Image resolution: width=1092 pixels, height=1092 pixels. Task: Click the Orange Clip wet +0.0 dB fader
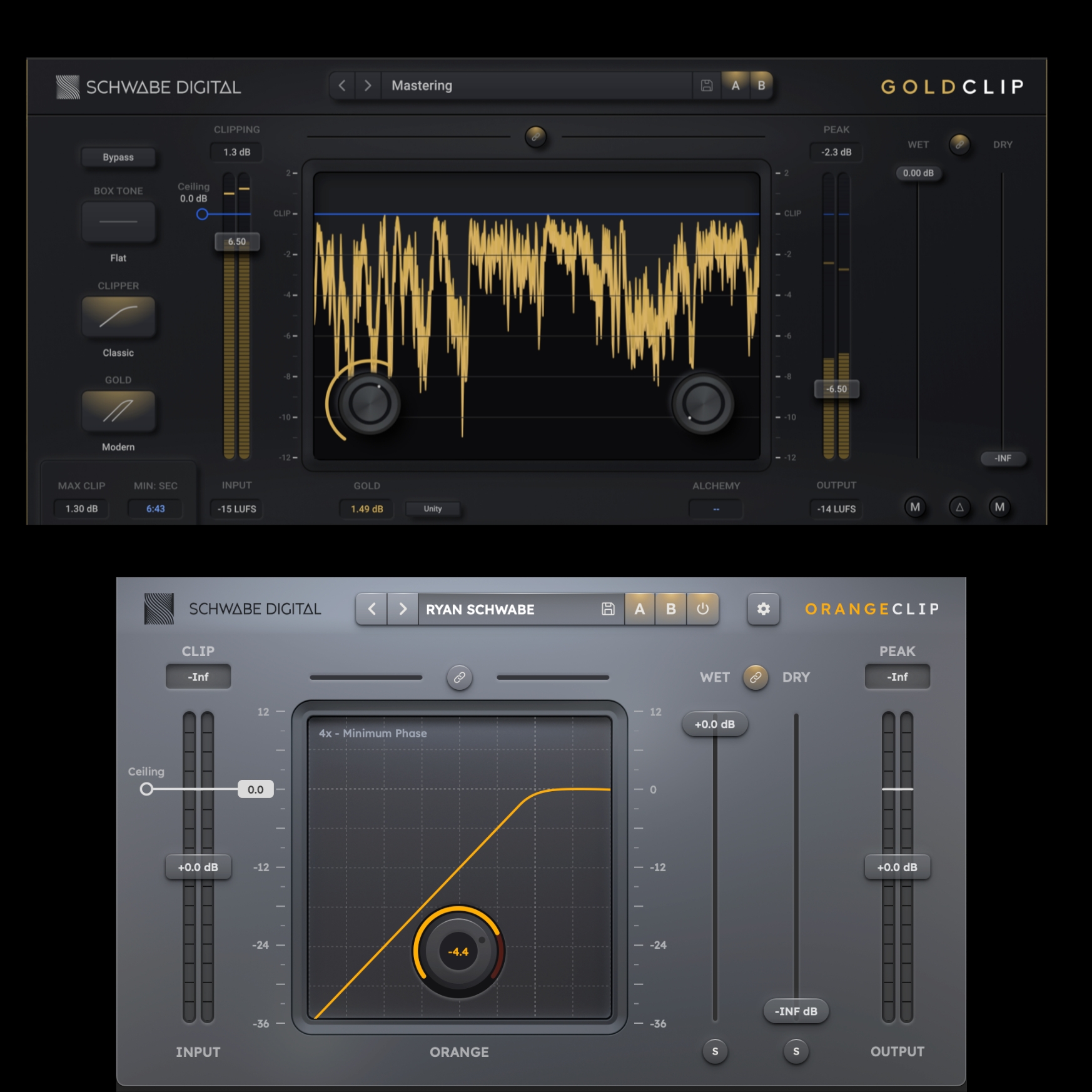tap(715, 724)
